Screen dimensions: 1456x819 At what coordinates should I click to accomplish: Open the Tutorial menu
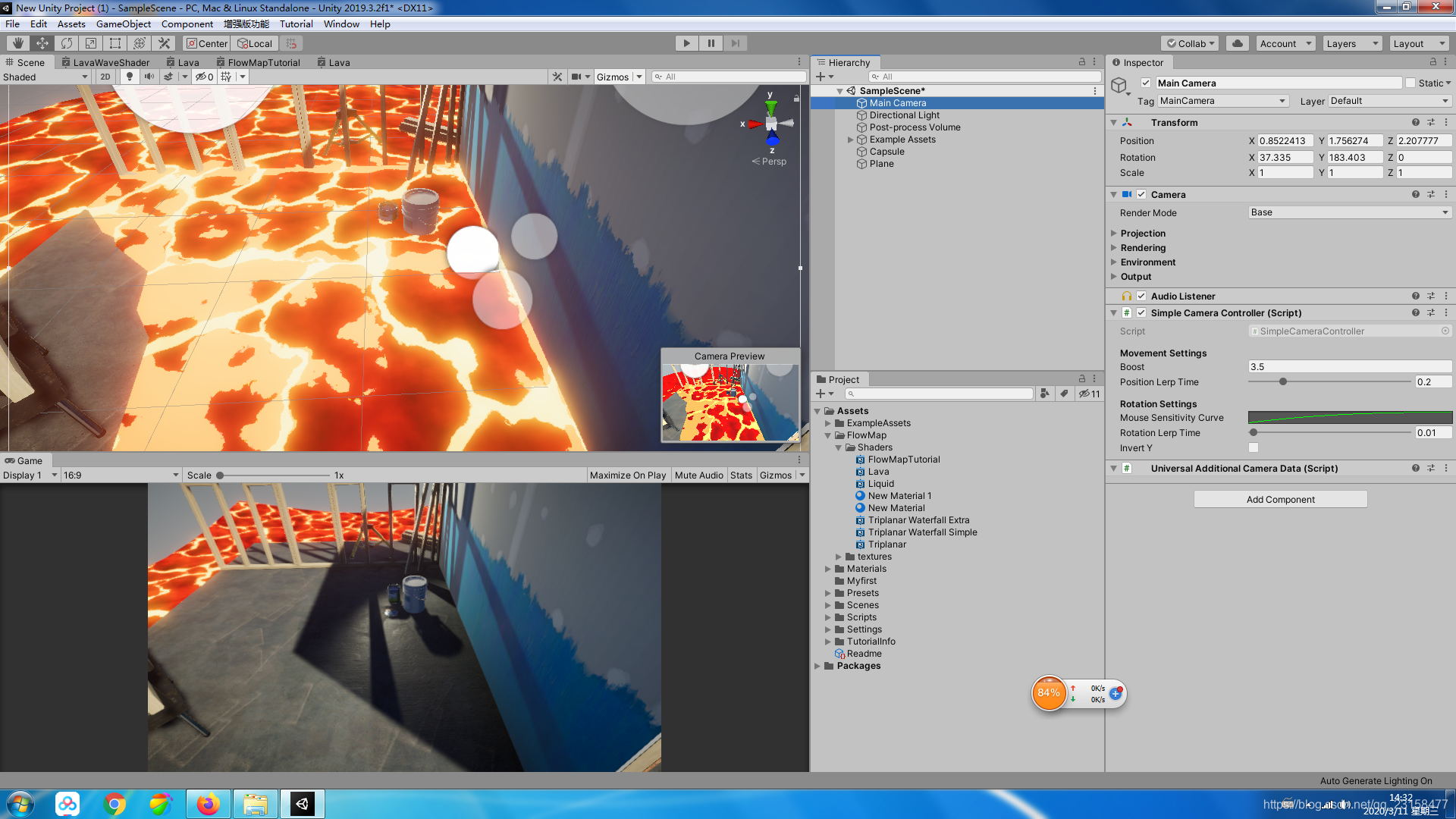[x=296, y=24]
